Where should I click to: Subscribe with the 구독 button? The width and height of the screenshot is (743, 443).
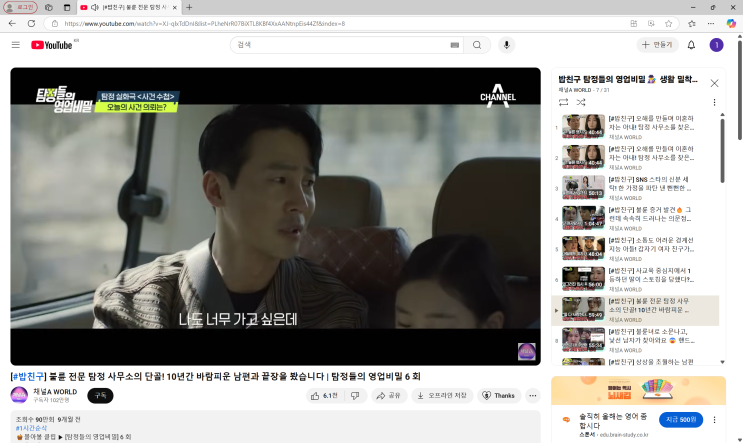click(100, 396)
